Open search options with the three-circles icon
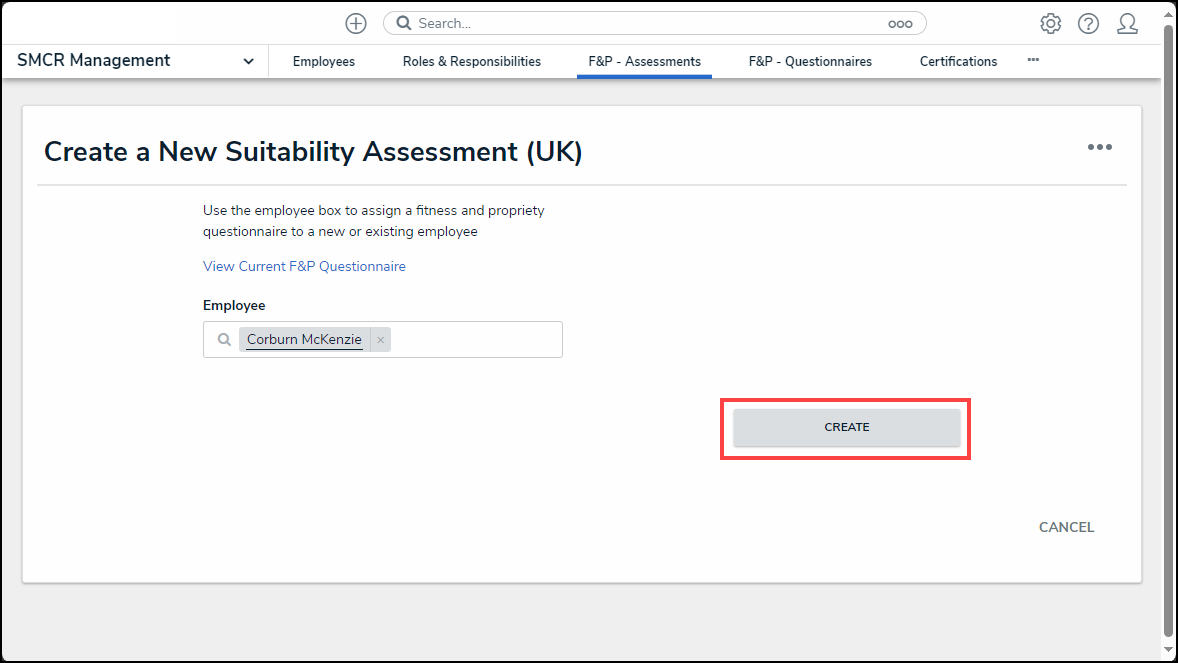 click(x=899, y=23)
